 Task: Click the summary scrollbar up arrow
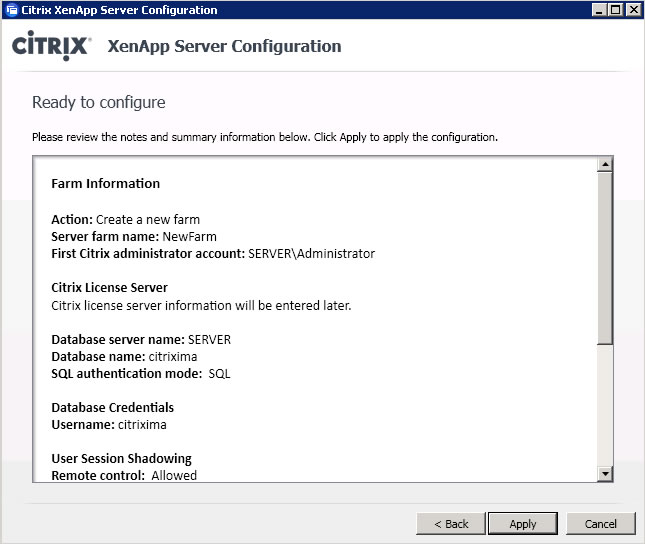[x=605, y=165]
